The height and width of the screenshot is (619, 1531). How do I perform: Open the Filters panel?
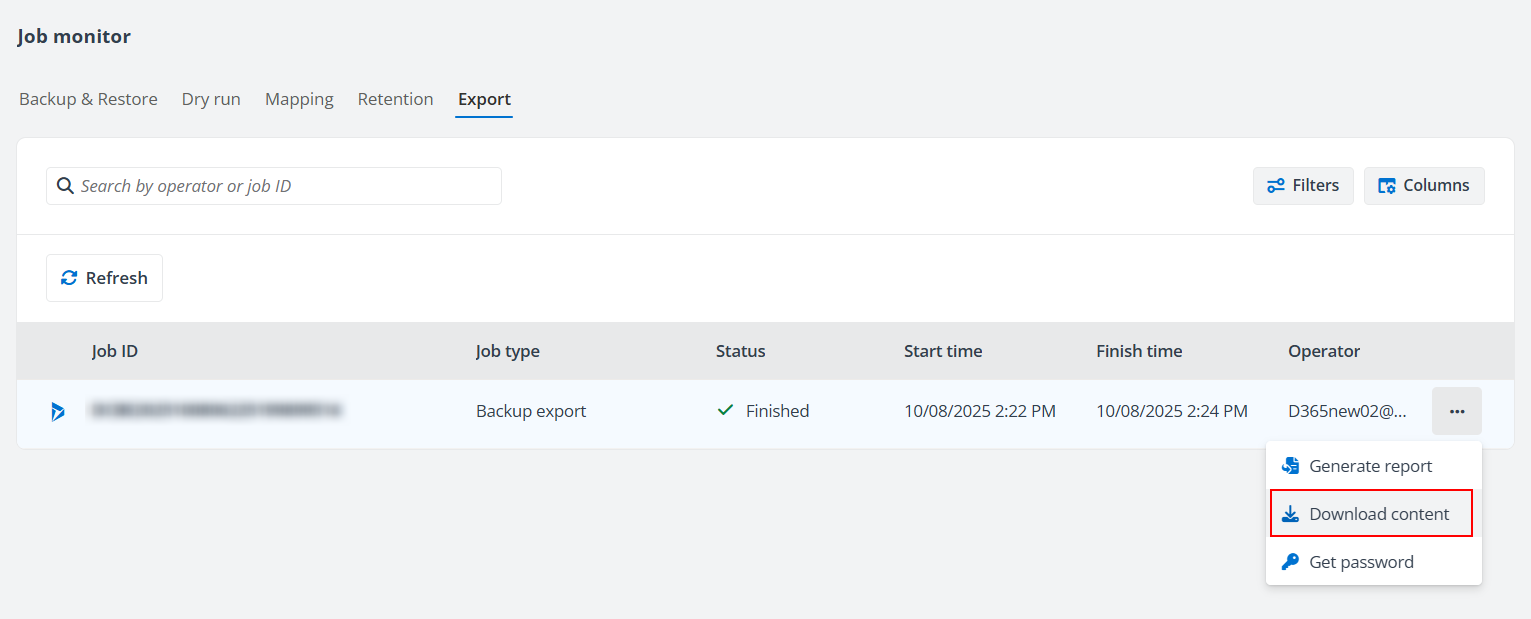(1302, 186)
